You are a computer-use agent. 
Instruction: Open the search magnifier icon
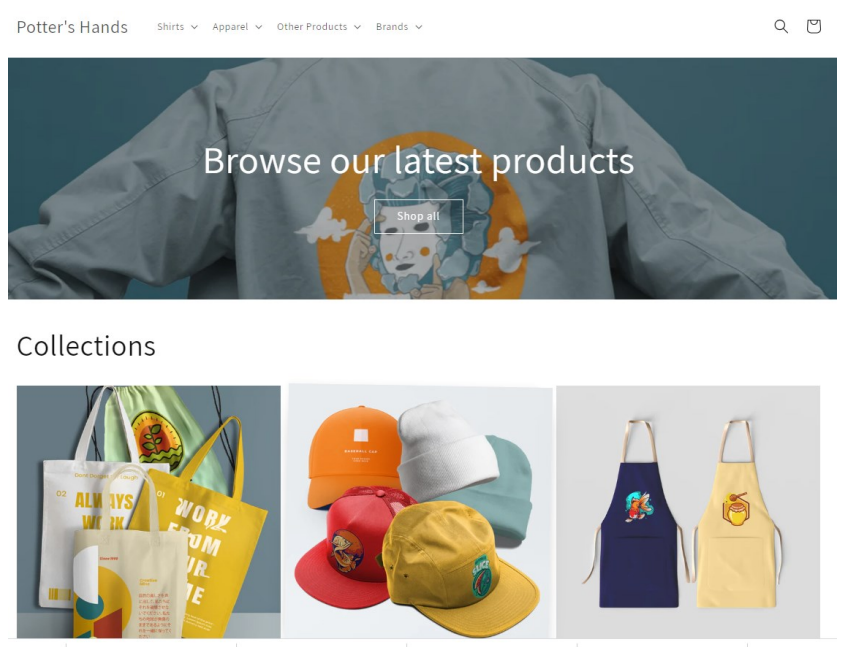781,26
